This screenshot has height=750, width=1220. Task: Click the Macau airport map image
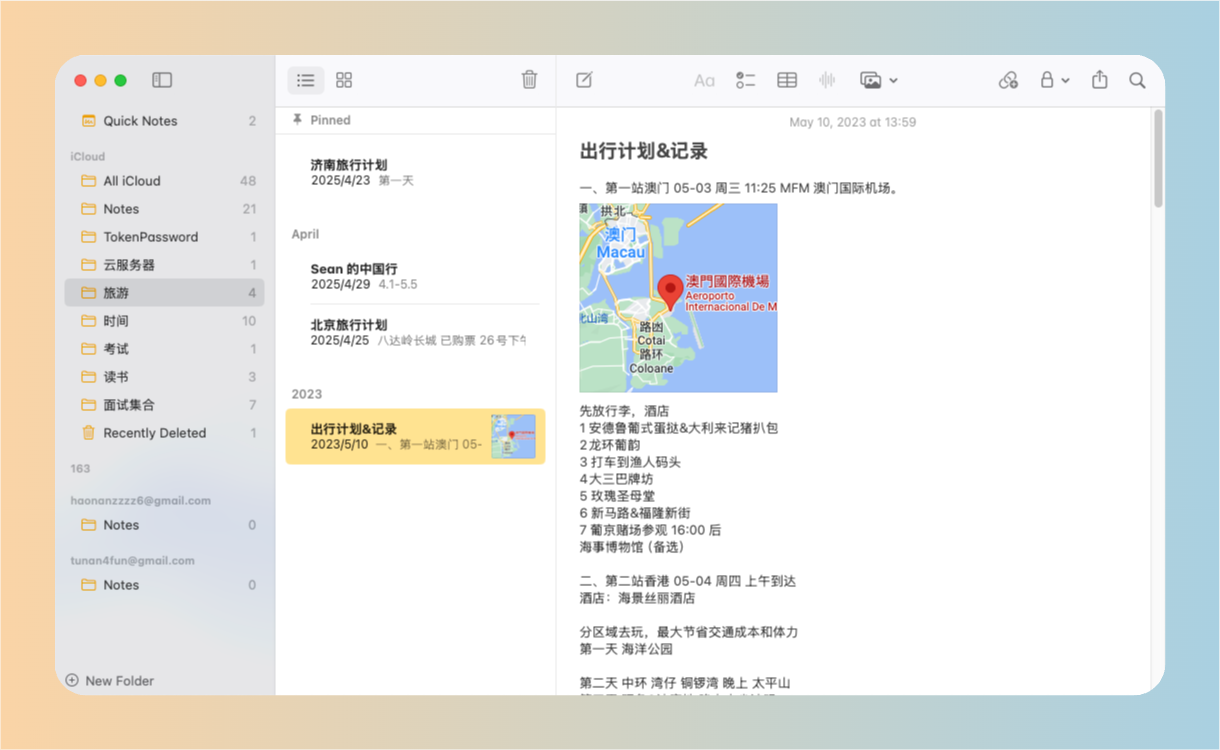[x=678, y=298]
